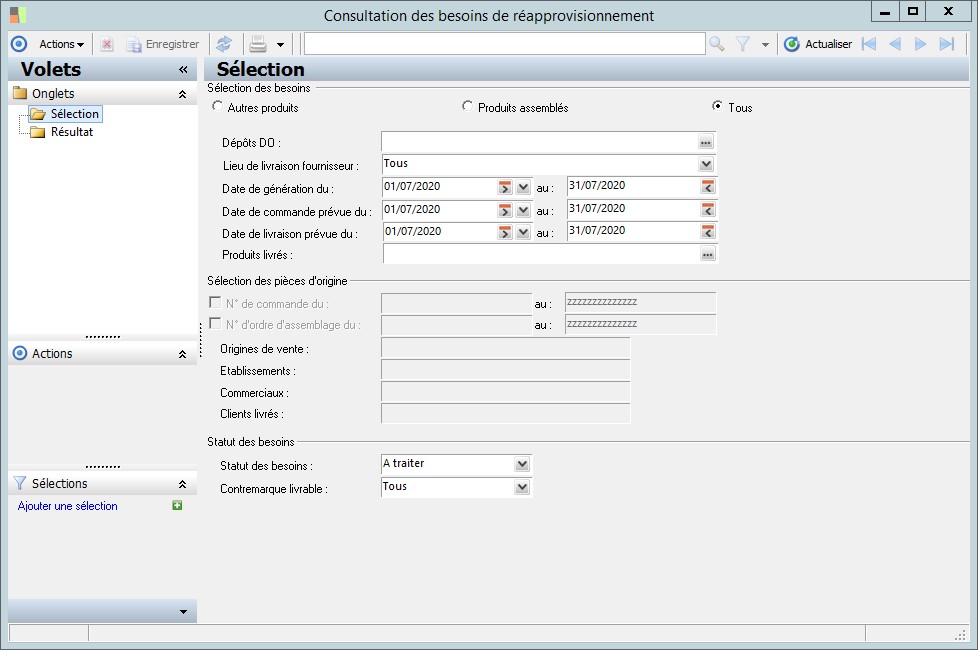
Task: Click the ellipsis button for Produits livrés
Action: (707, 255)
